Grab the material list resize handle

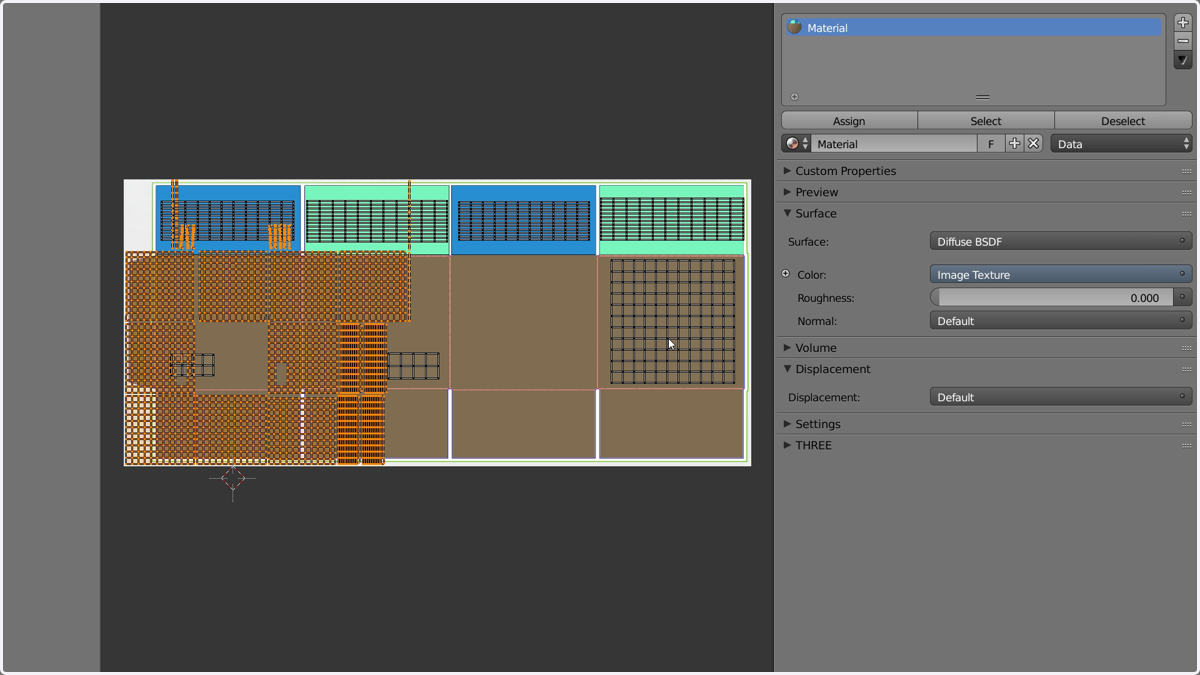click(x=982, y=97)
